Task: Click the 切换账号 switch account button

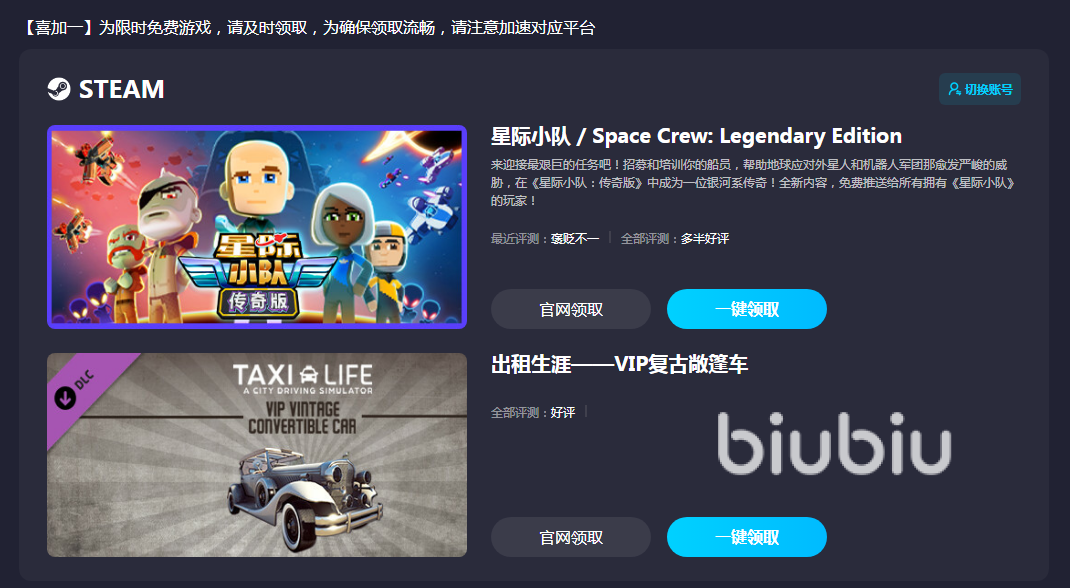Action: (x=979, y=89)
